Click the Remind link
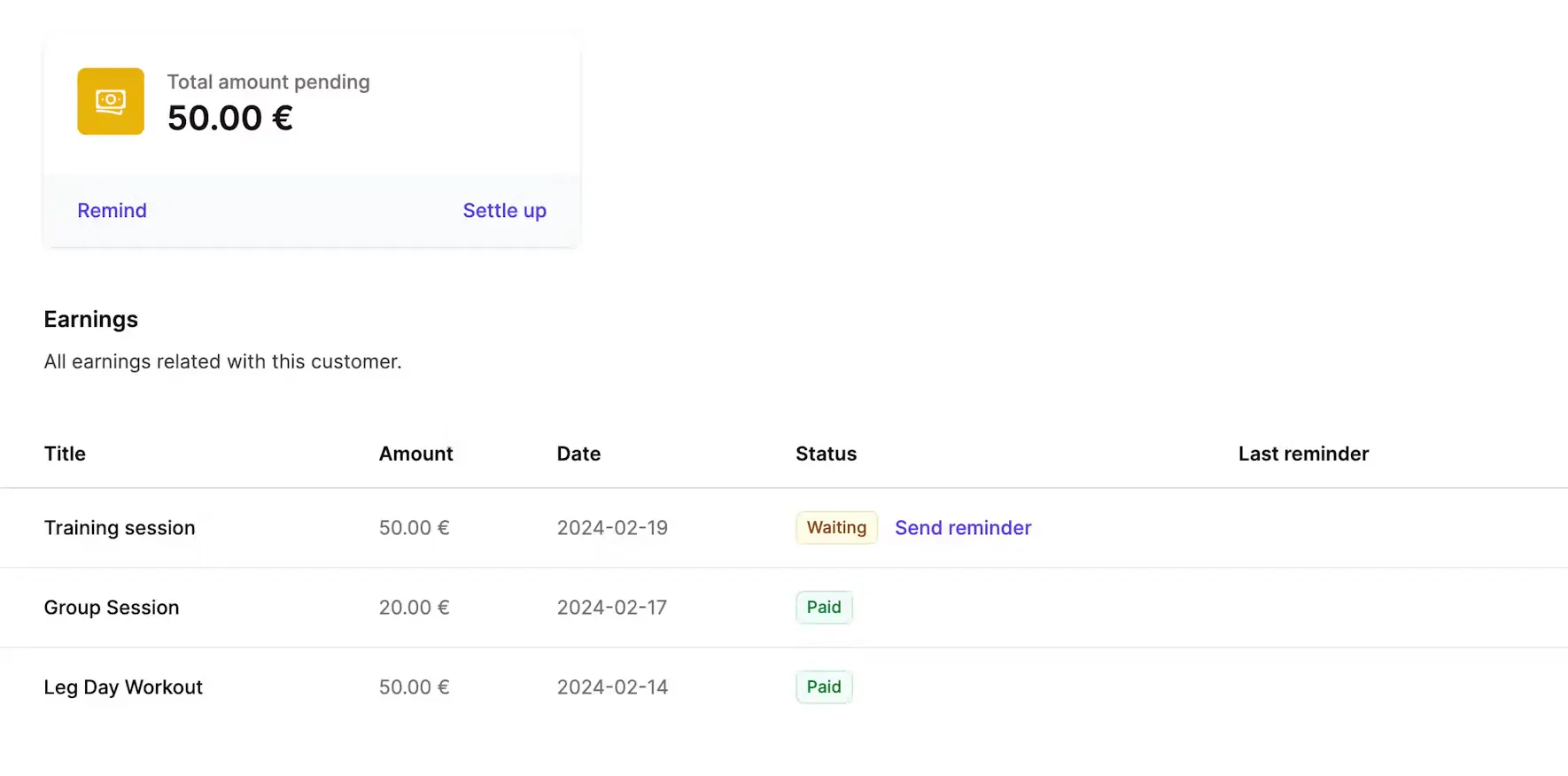The image size is (1568, 776). click(112, 211)
